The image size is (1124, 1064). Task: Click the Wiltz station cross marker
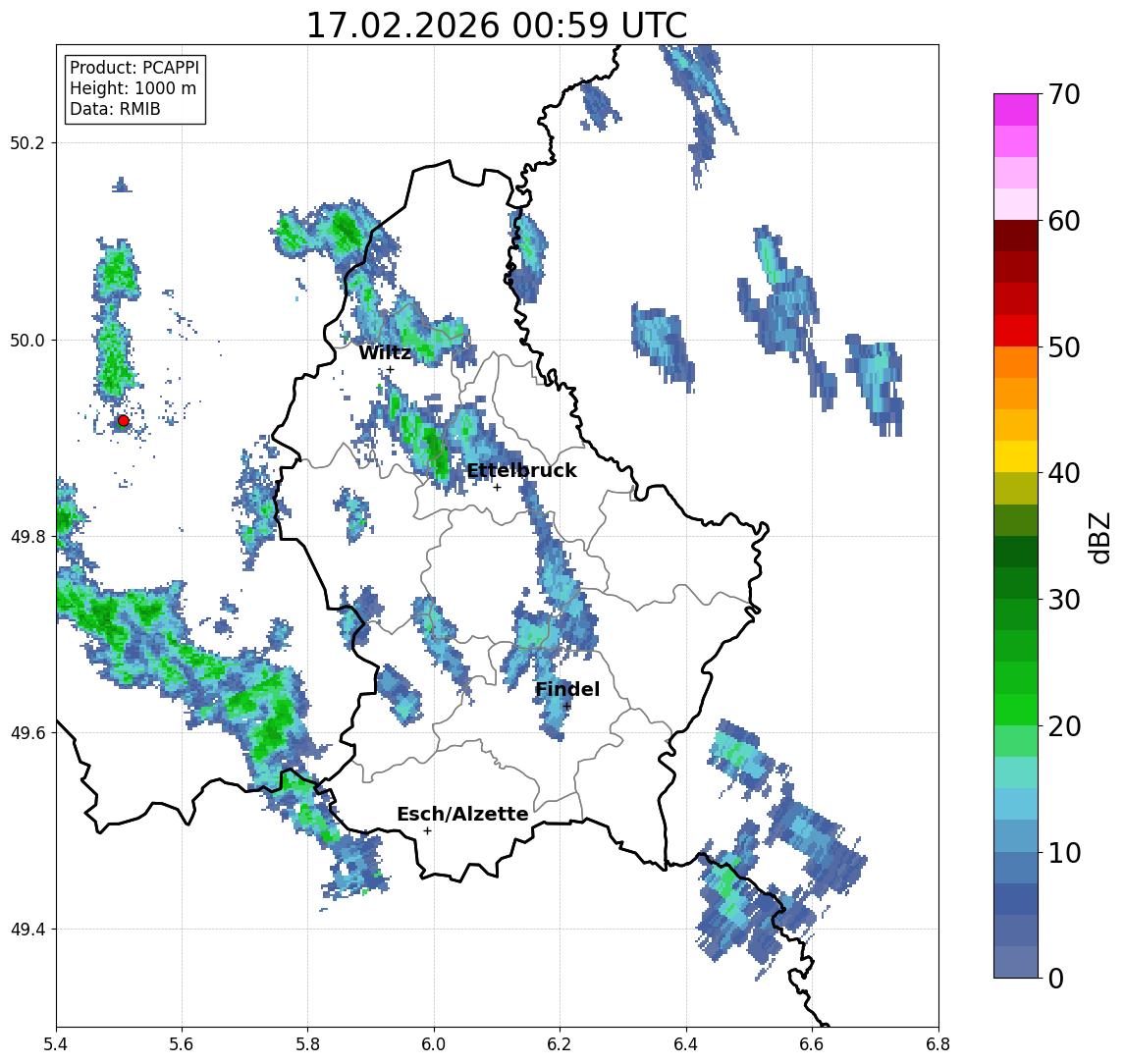[390, 369]
